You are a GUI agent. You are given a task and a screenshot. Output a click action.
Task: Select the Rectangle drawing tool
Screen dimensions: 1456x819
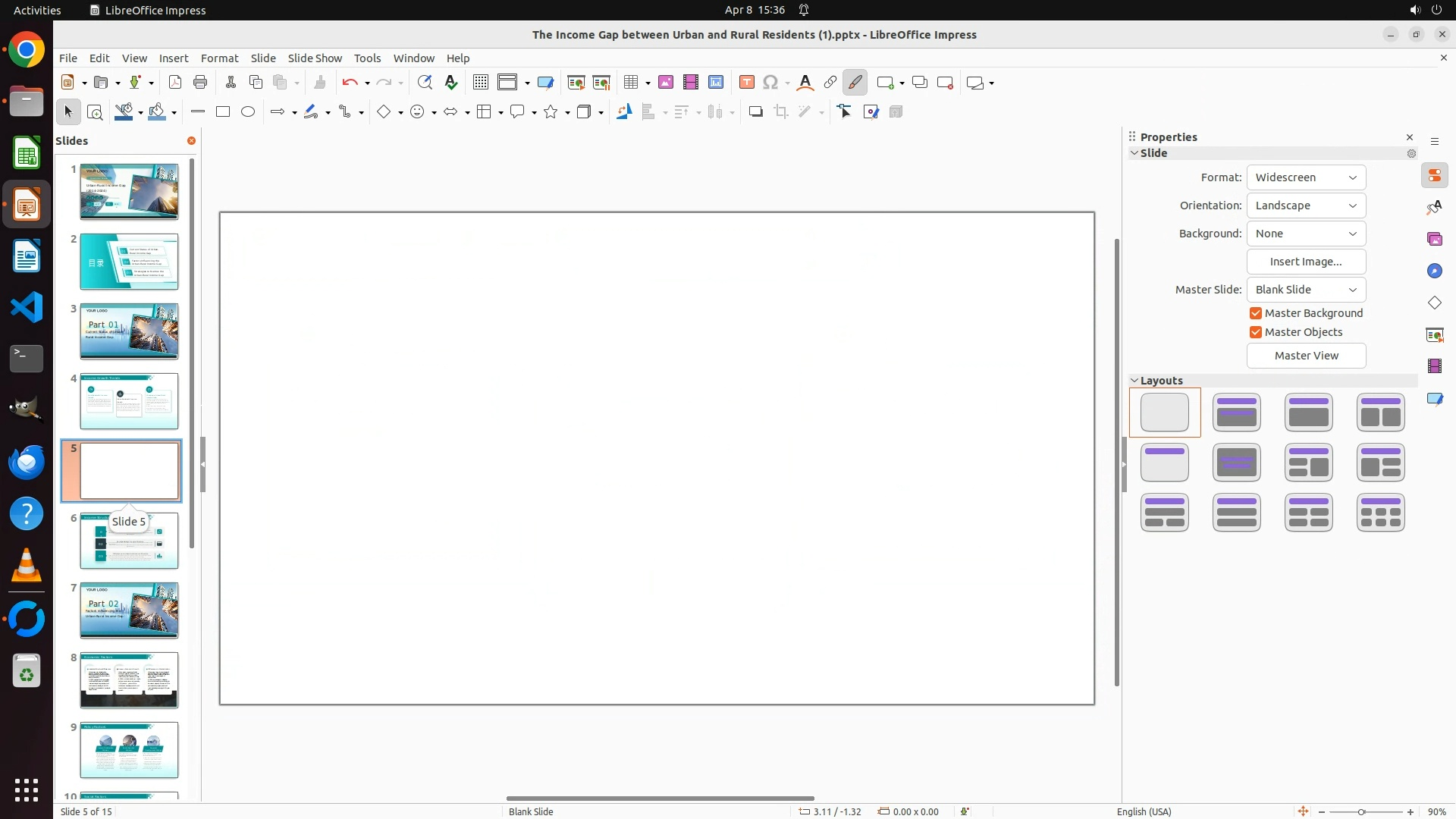point(223,112)
